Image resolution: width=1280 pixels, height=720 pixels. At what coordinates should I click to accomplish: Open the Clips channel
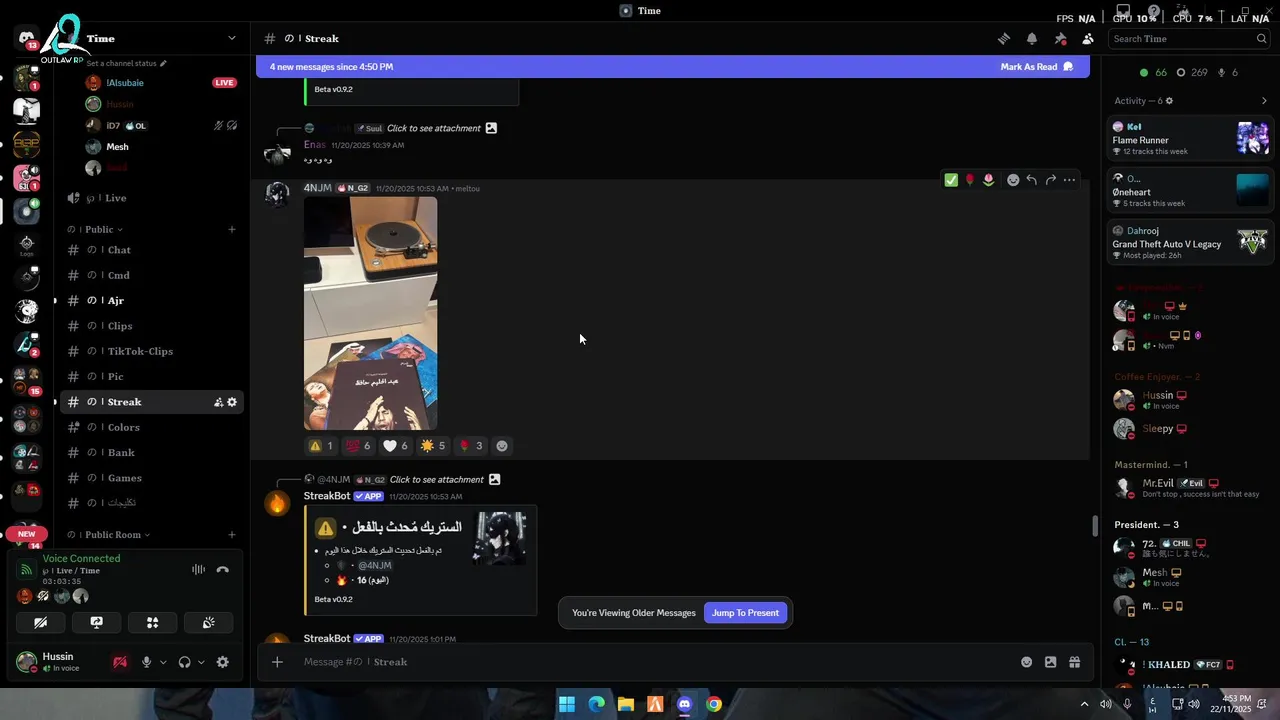pyautogui.click(x=150, y=326)
